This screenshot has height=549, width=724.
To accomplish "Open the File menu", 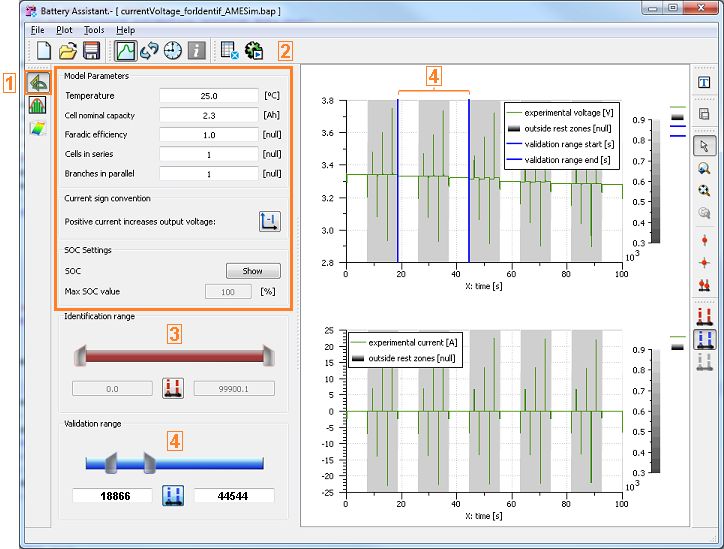I will tap(38, 30).
